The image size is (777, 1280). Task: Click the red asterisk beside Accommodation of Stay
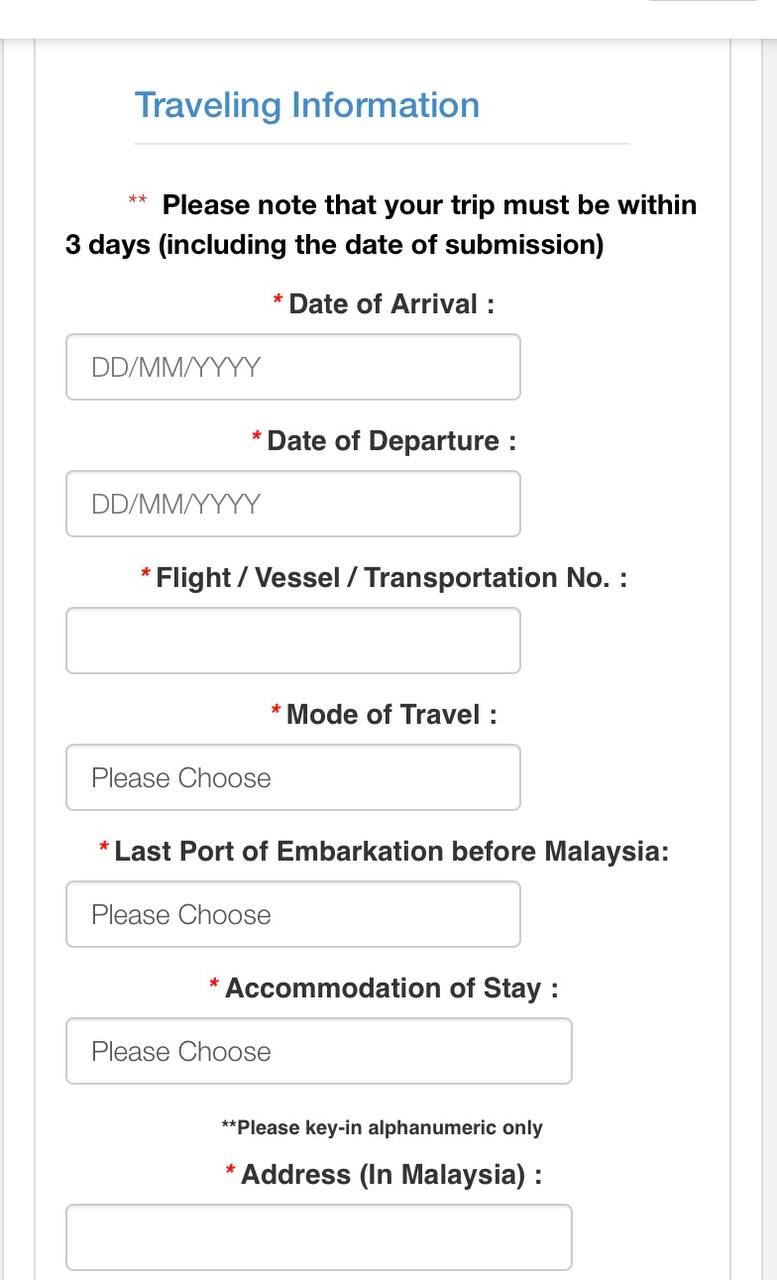[x=214, y=985]
